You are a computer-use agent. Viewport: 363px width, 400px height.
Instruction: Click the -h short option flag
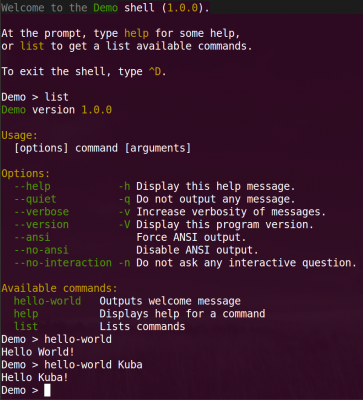[124, 186]
